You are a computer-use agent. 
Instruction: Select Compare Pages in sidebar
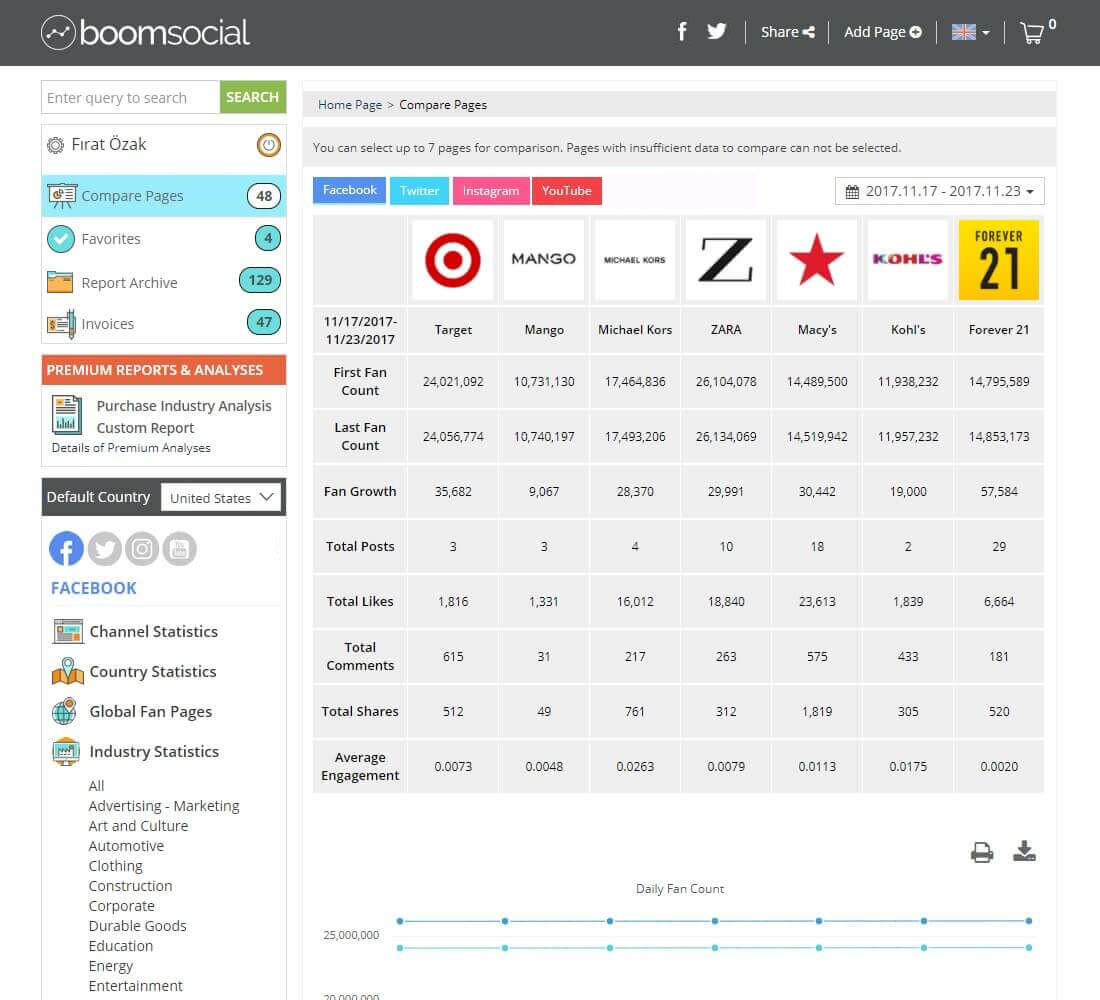tap(163, 196)
